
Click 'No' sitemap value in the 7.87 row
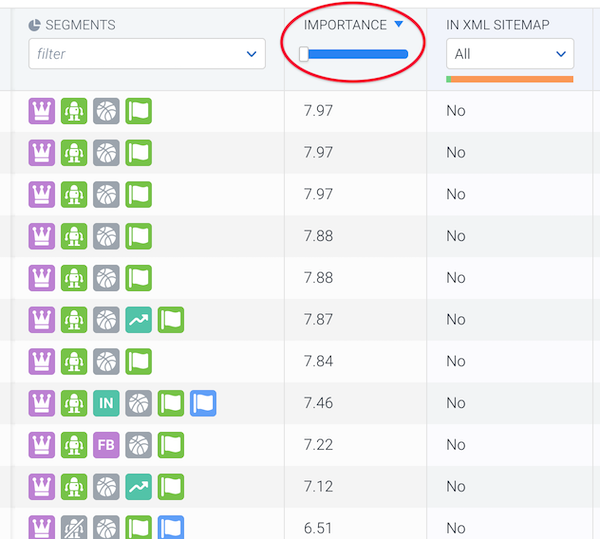[x=456, y=319]
